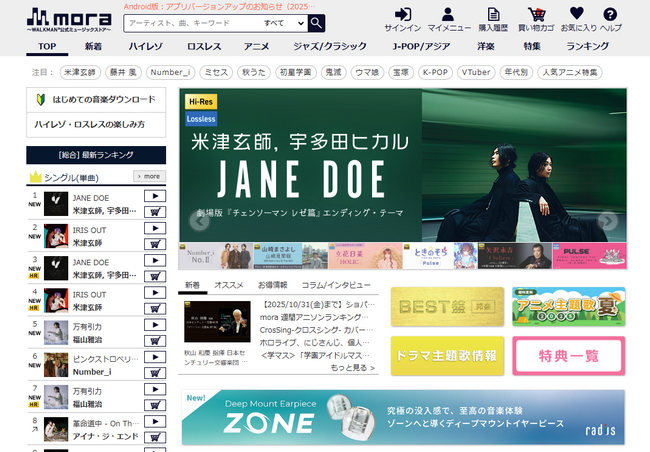Play preview of rank 3 JANE DOE

[155, 260]
